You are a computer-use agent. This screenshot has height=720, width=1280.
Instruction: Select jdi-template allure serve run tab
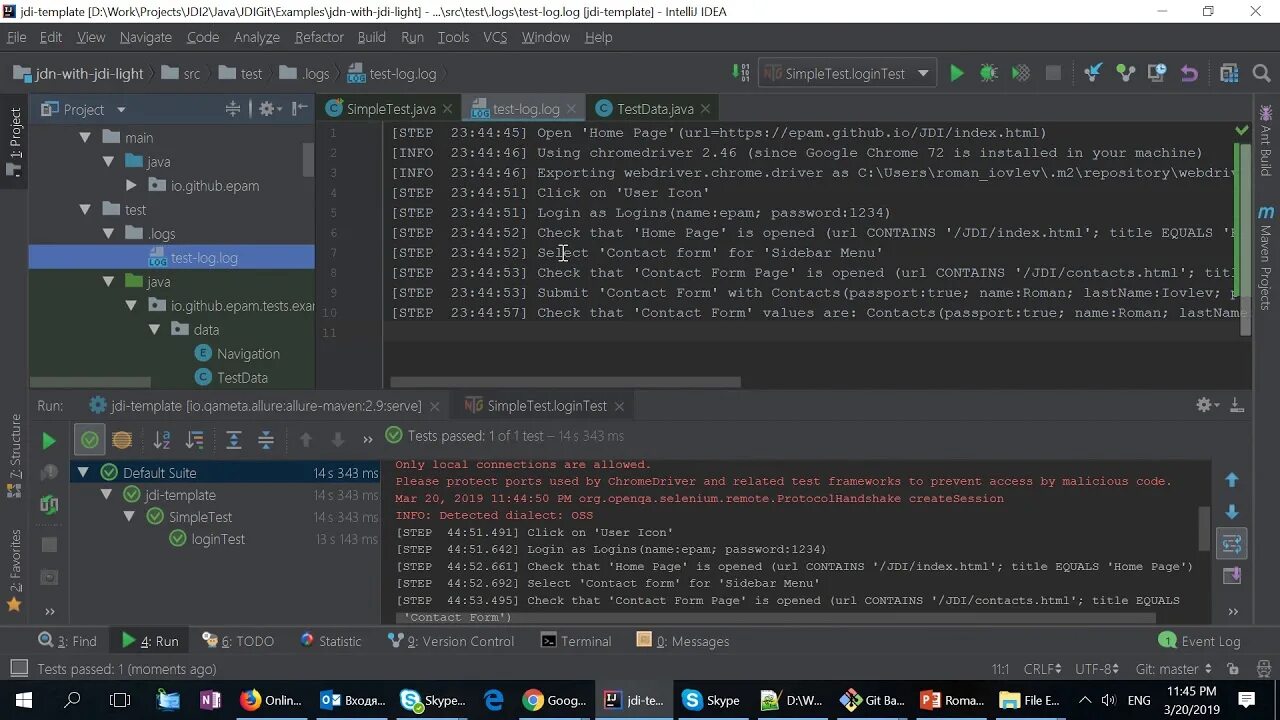click(x=266, y=405)
